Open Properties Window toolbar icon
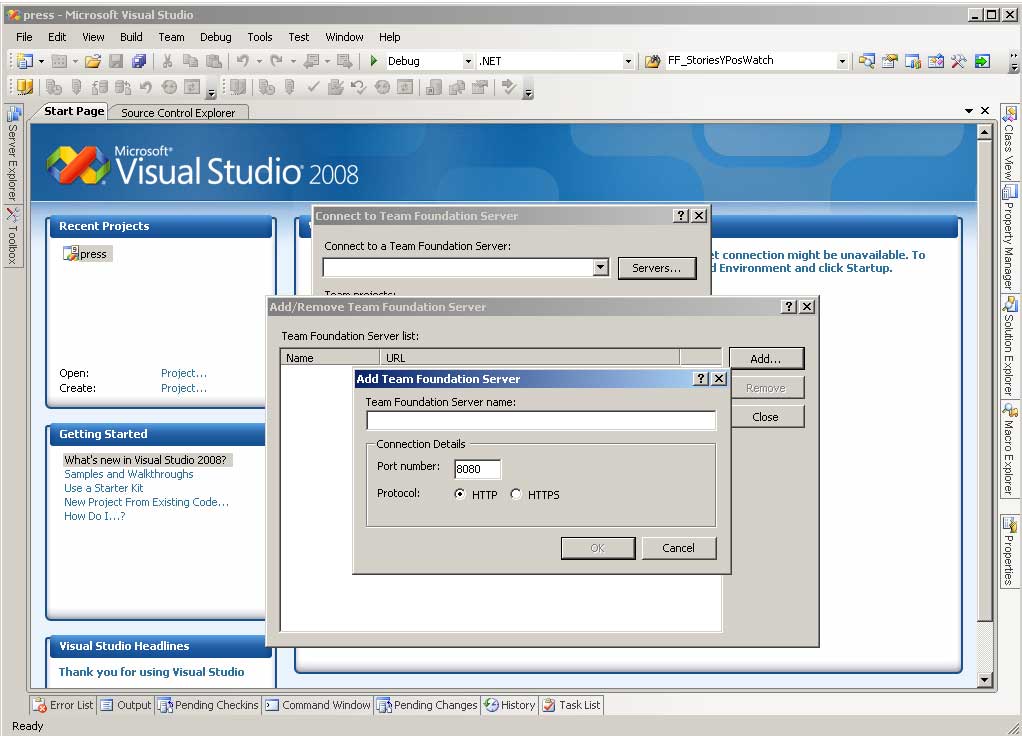The image size is (1022, 736). pyautogui.click(x=890, y=61)
